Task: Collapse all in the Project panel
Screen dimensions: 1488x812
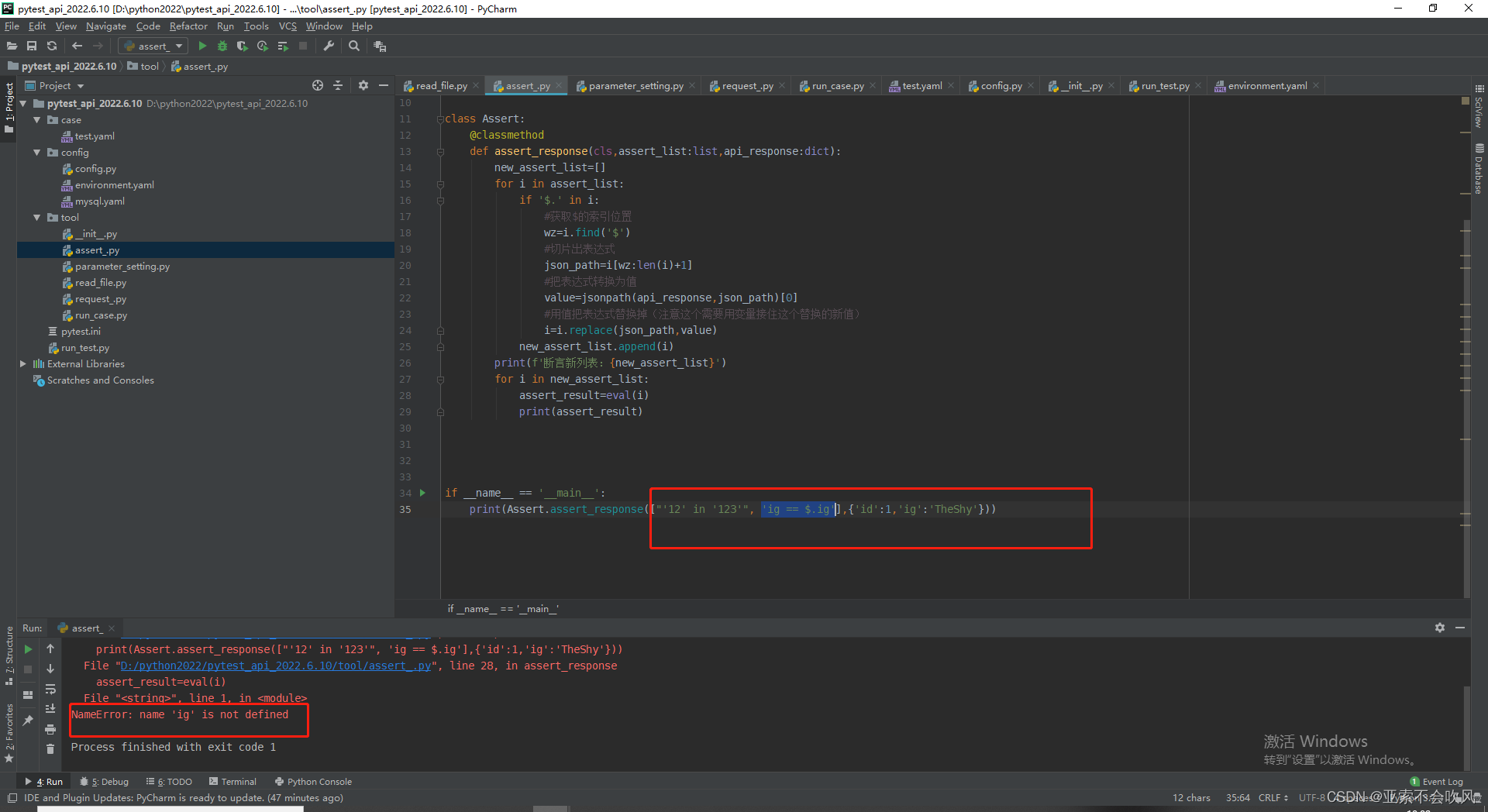Action: point(338,85)
